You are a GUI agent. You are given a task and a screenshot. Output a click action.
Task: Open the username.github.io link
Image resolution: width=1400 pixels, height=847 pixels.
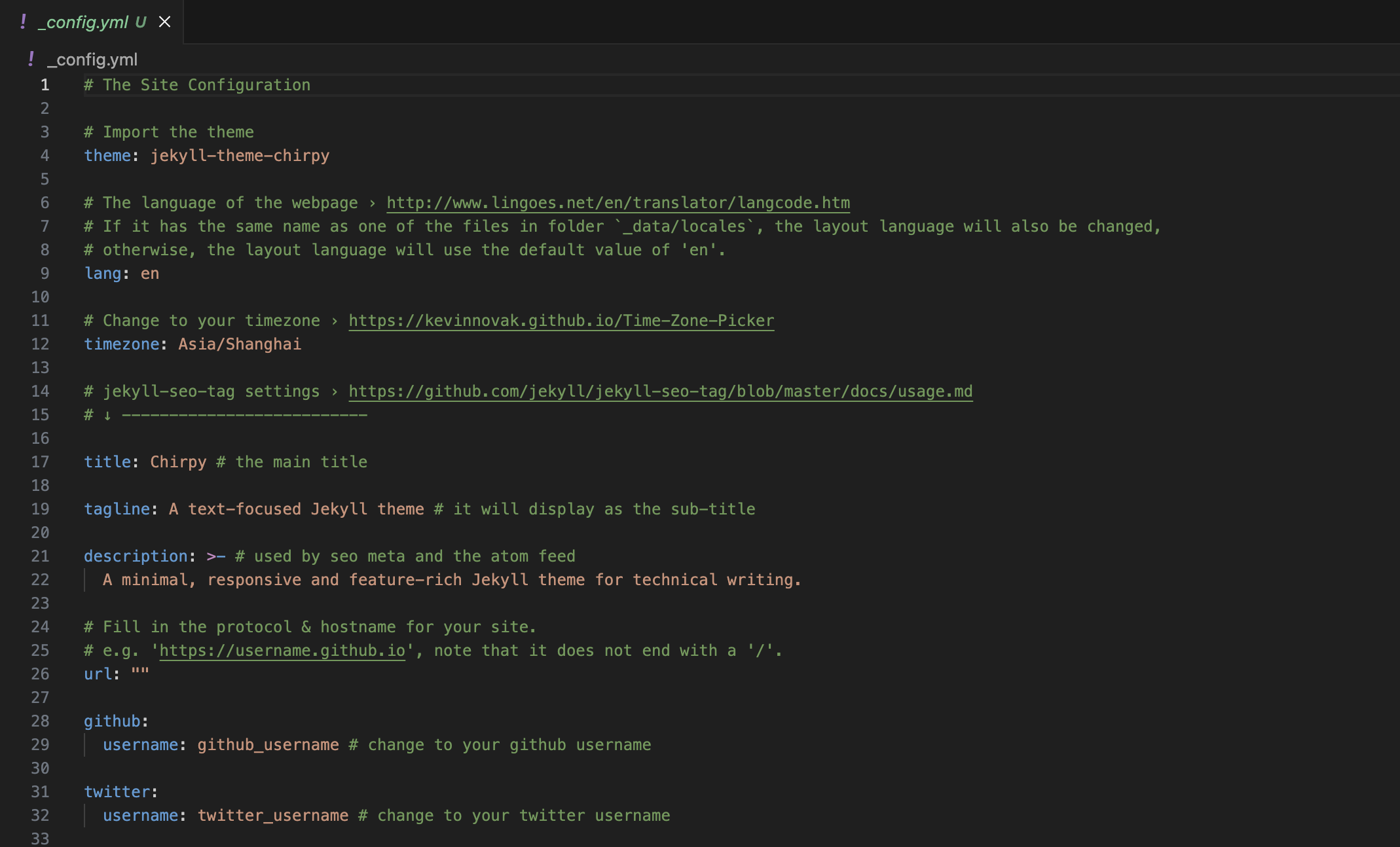point(282,651)
